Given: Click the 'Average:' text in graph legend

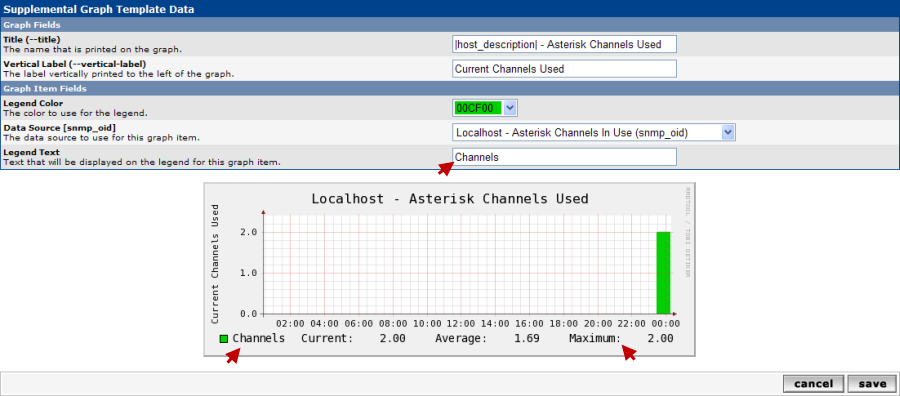Looking at the screenshot, I should (x=461, y=339).
